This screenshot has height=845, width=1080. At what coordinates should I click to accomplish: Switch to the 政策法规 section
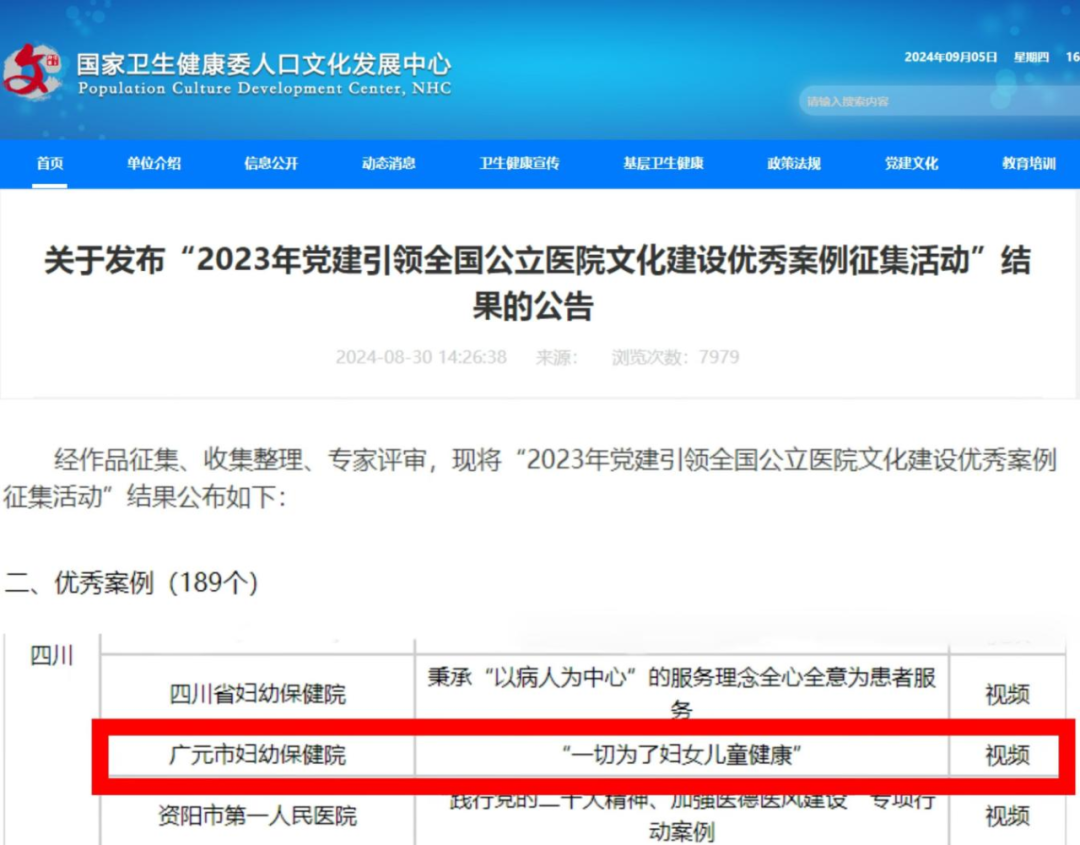pos(794,163)
